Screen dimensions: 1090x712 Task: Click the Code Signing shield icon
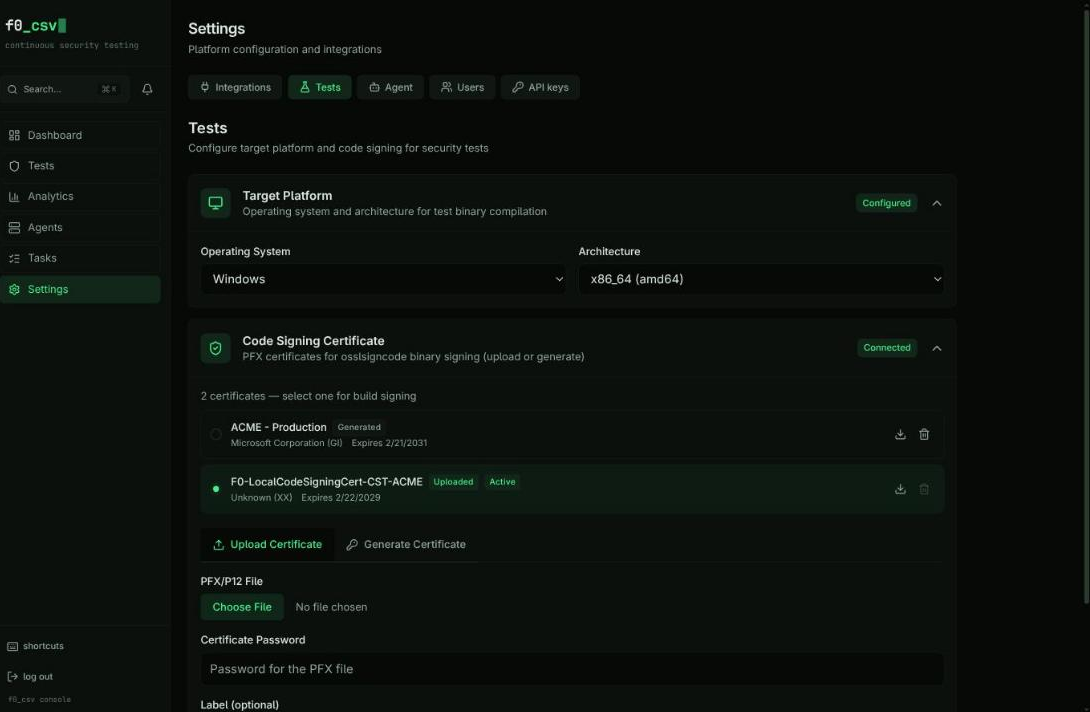(215, 348)
